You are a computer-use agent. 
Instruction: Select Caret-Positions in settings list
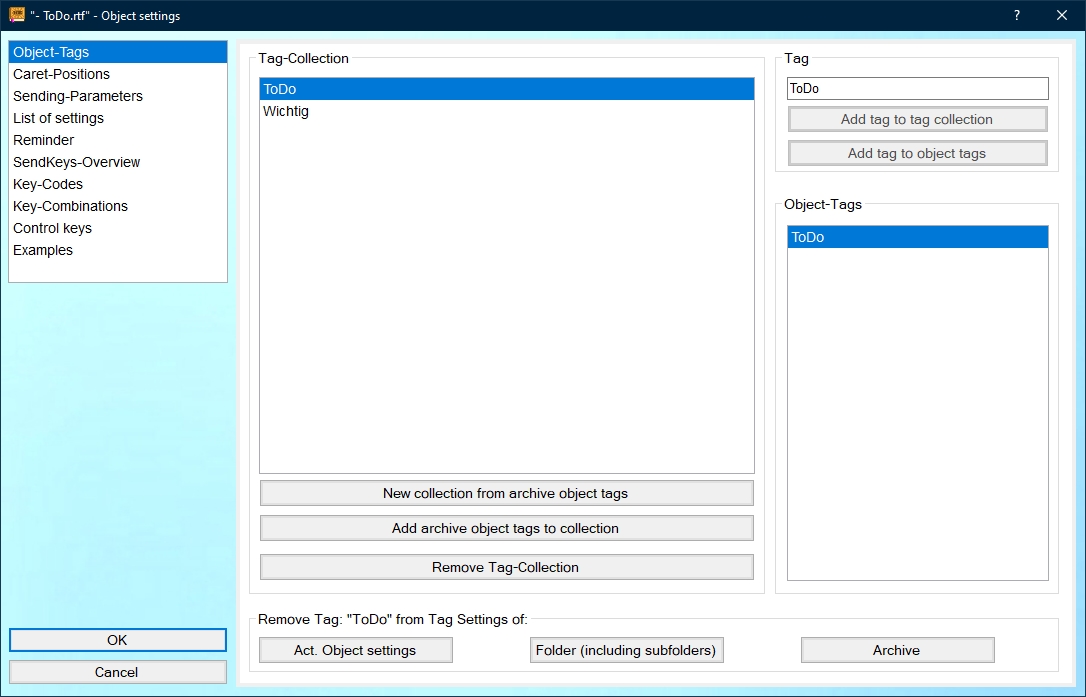tap(61, 74)
